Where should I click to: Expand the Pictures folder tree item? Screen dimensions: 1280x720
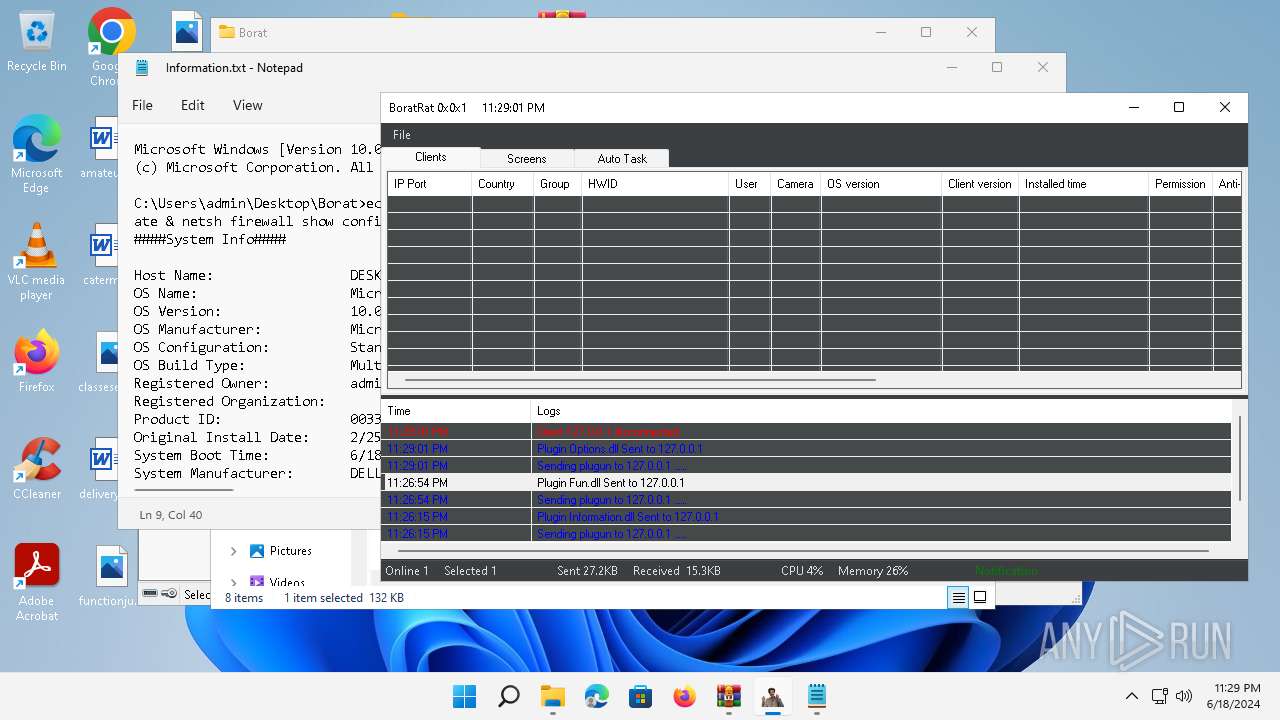click(233, 551)
